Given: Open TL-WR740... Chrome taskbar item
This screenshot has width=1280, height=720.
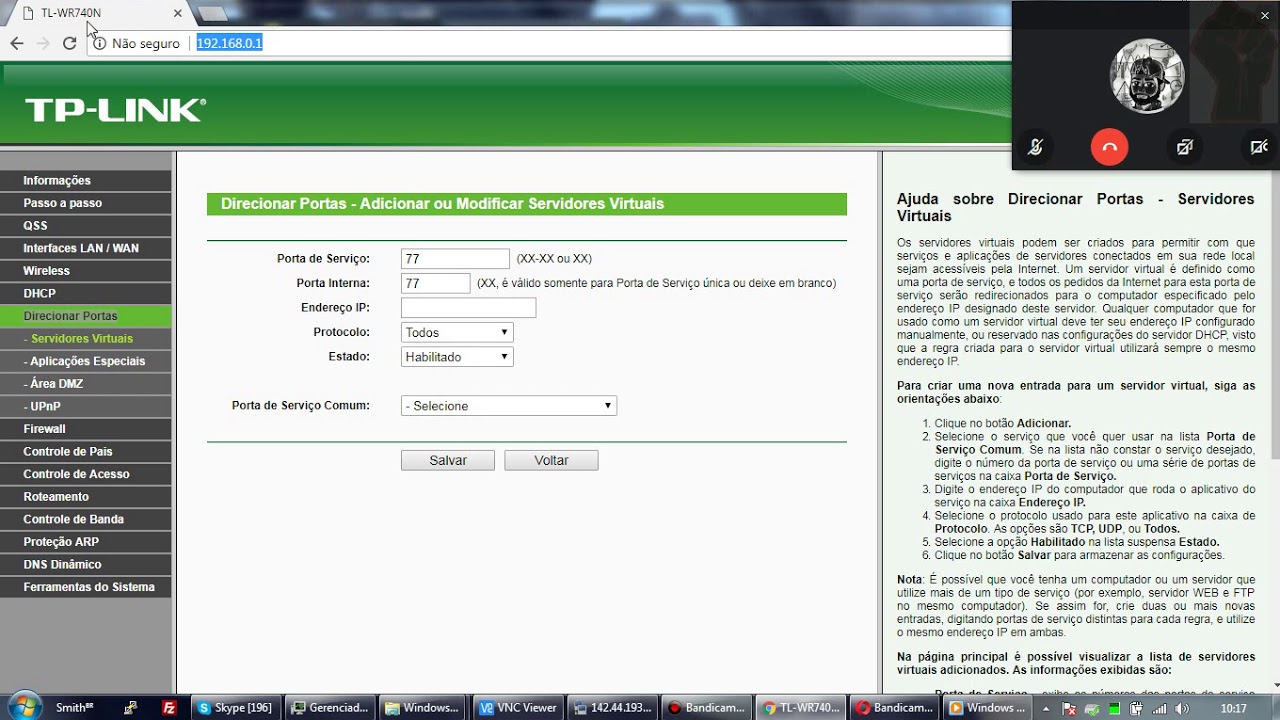Looking at the screenshot, I should click(799, 707).
